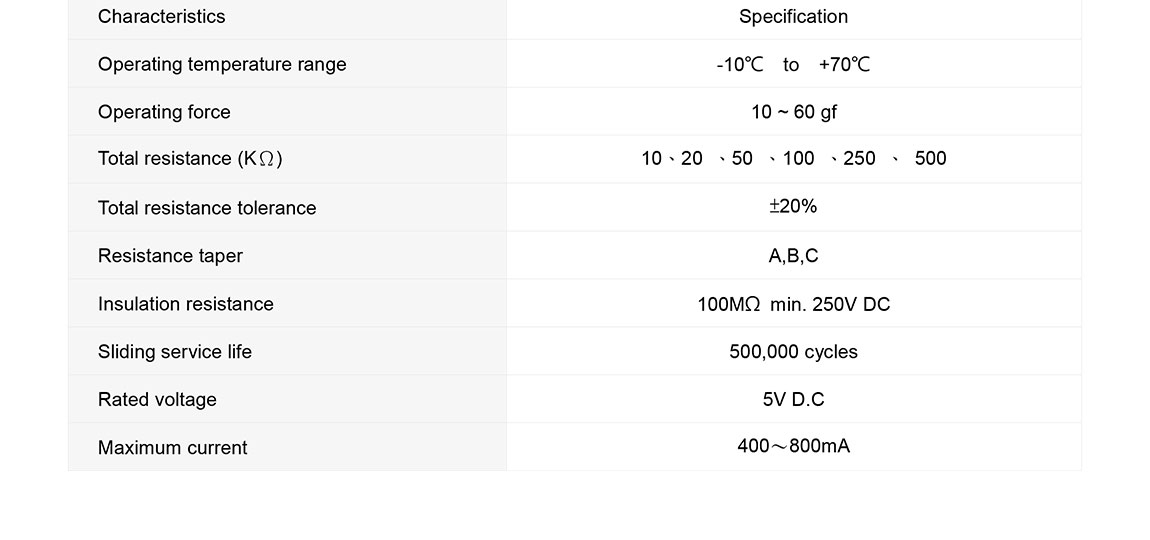Select the Operating force label
Image resolution: width=1150 pixels, height=540 pixels.
164,112
